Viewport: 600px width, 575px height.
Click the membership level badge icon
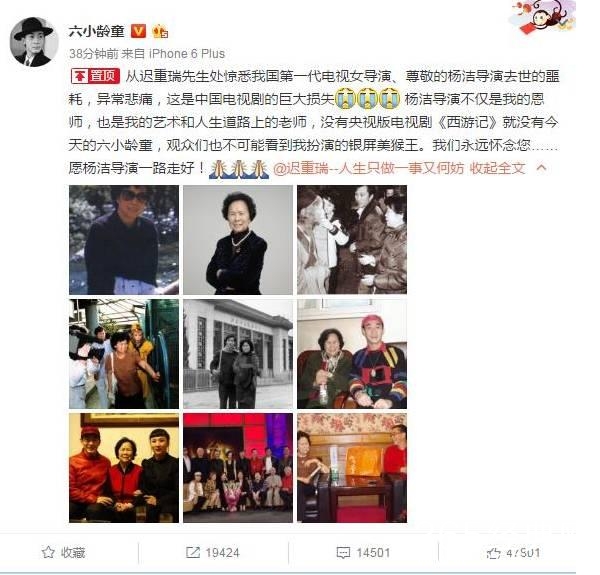coord(160,31)
